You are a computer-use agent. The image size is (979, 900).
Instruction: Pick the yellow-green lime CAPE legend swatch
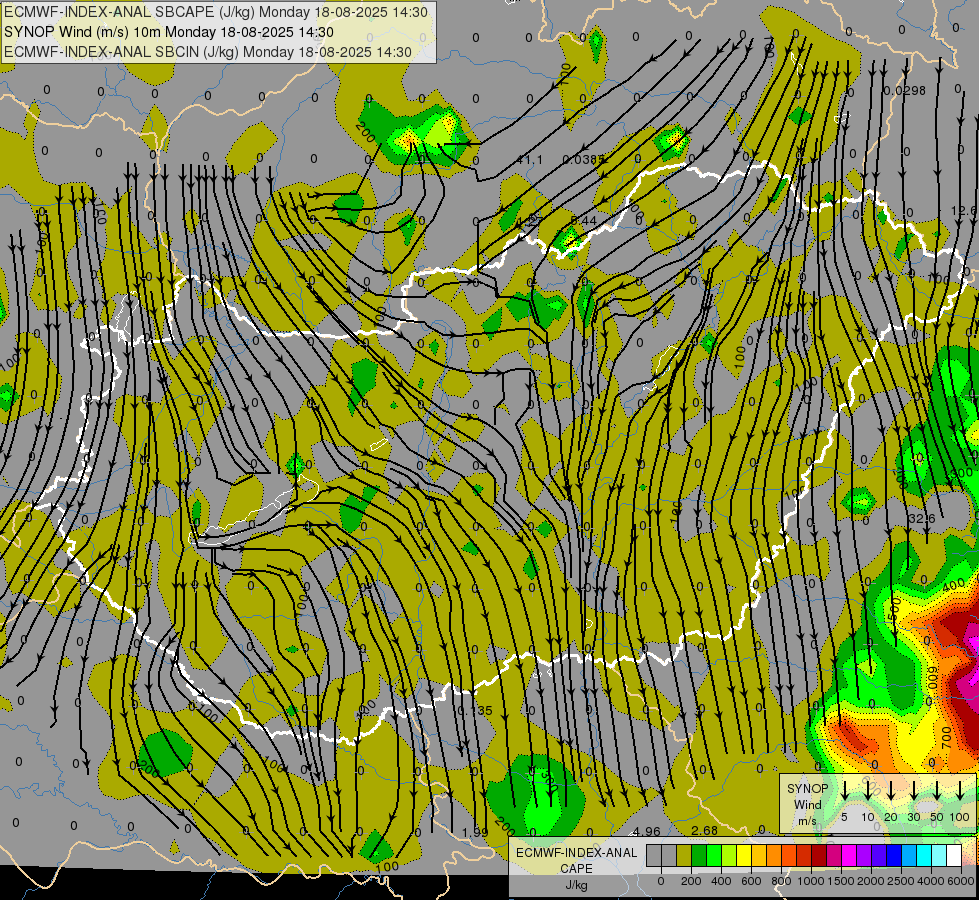(729, 855)
